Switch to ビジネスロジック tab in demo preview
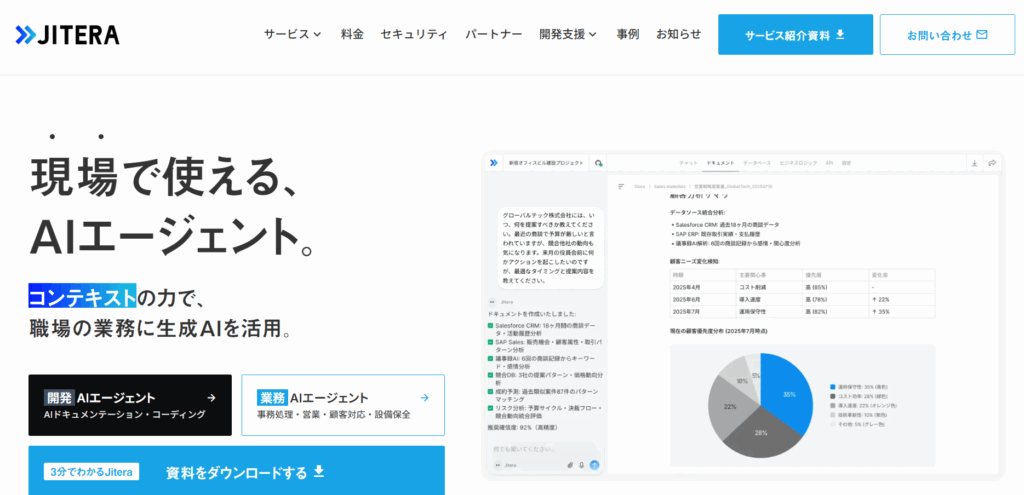Viewport: 1024px width, 495px height. click(x=798, y=163)
